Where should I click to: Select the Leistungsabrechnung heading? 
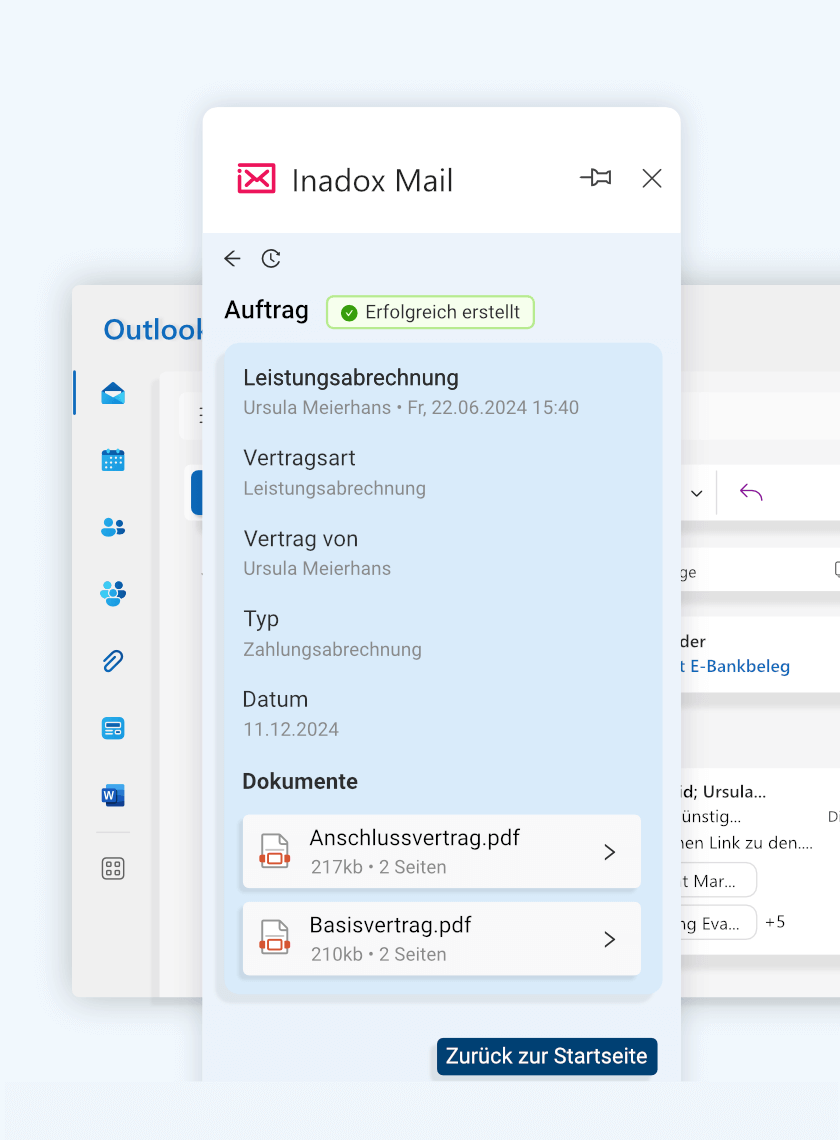pos(351,378)
